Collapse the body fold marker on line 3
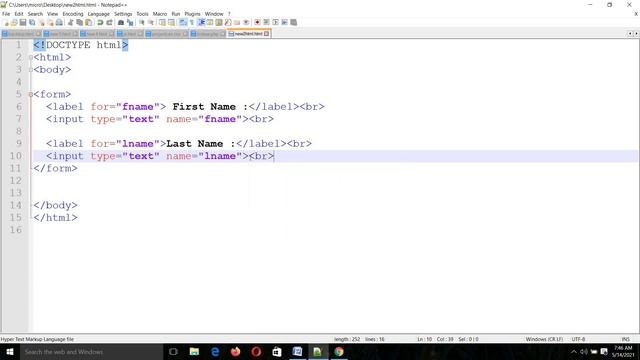640x360 pixels. 31,70
